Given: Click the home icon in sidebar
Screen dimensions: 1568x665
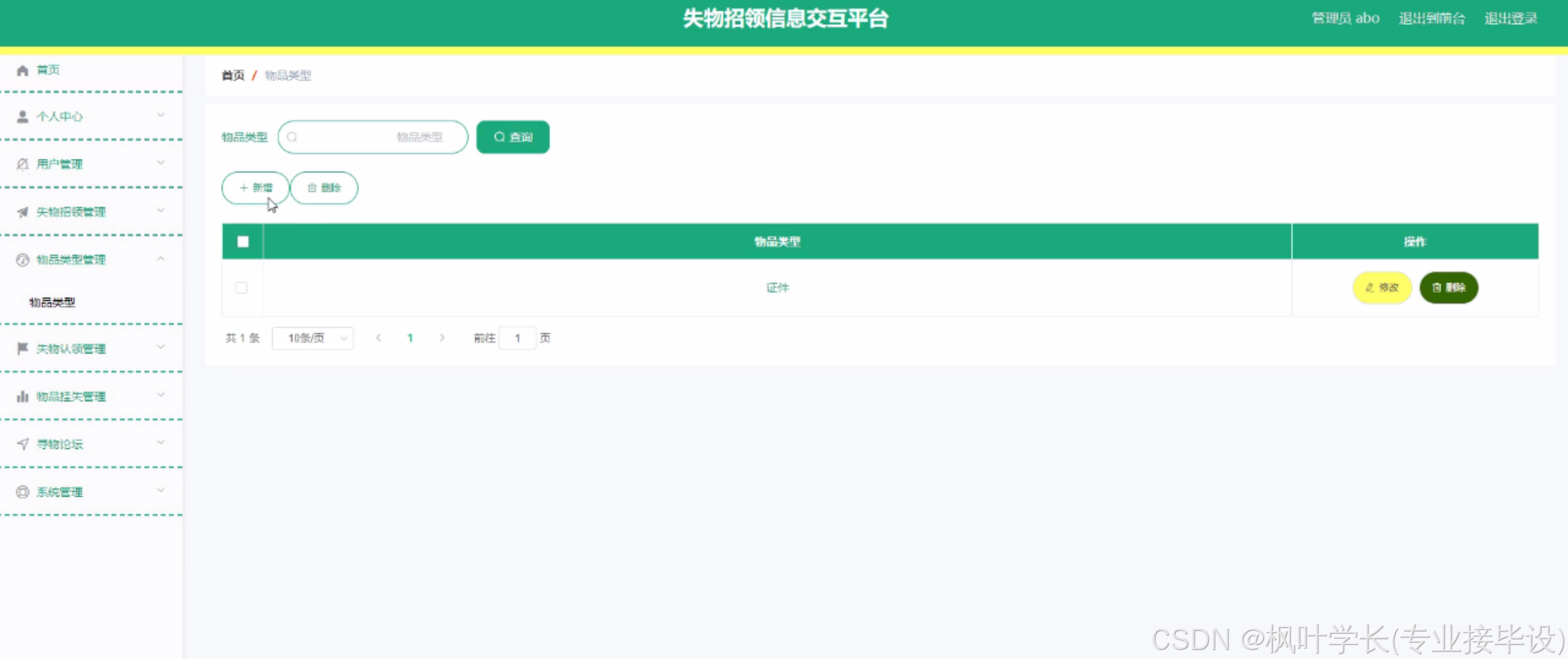Looking at the screenshot, I should (x=23, y=70).
